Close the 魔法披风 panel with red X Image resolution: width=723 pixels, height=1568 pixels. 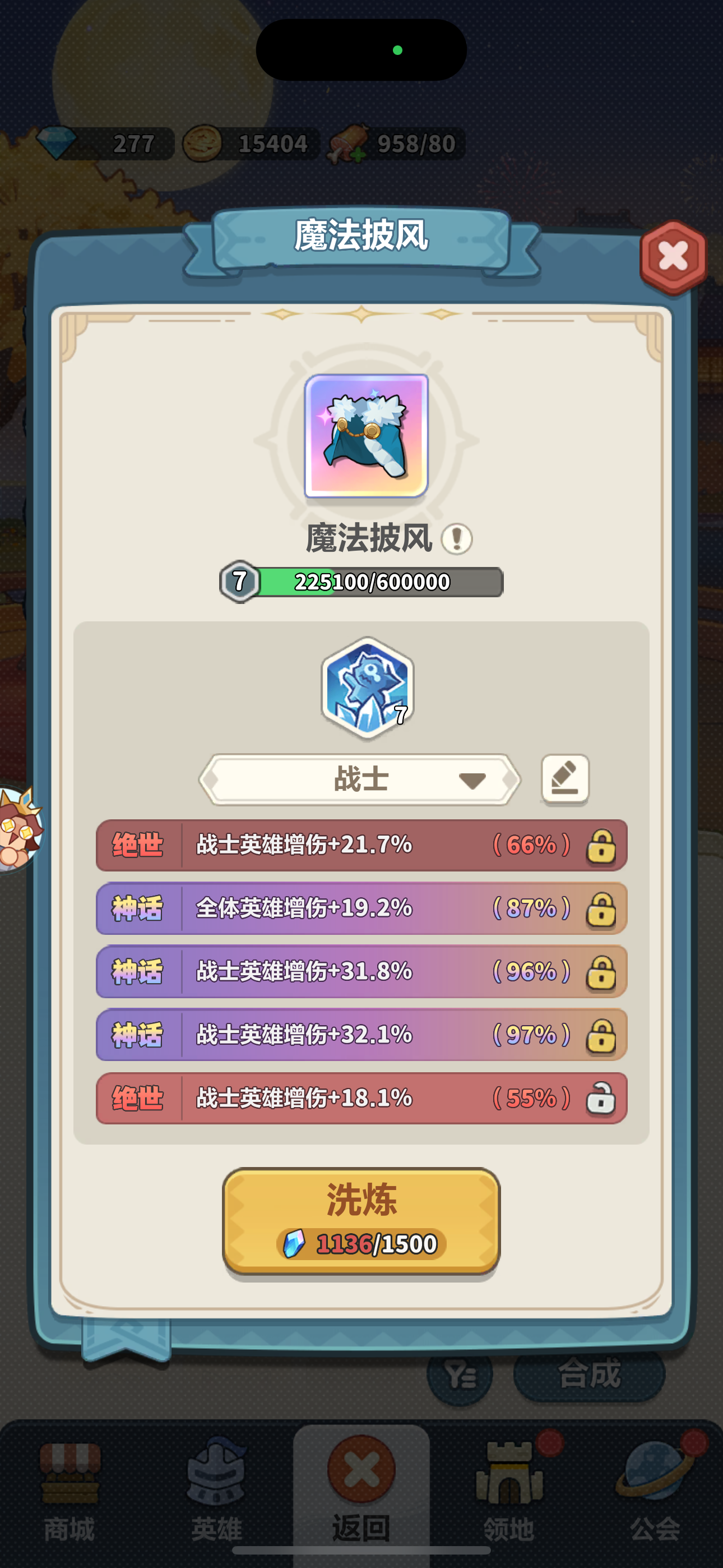[673, 257]
